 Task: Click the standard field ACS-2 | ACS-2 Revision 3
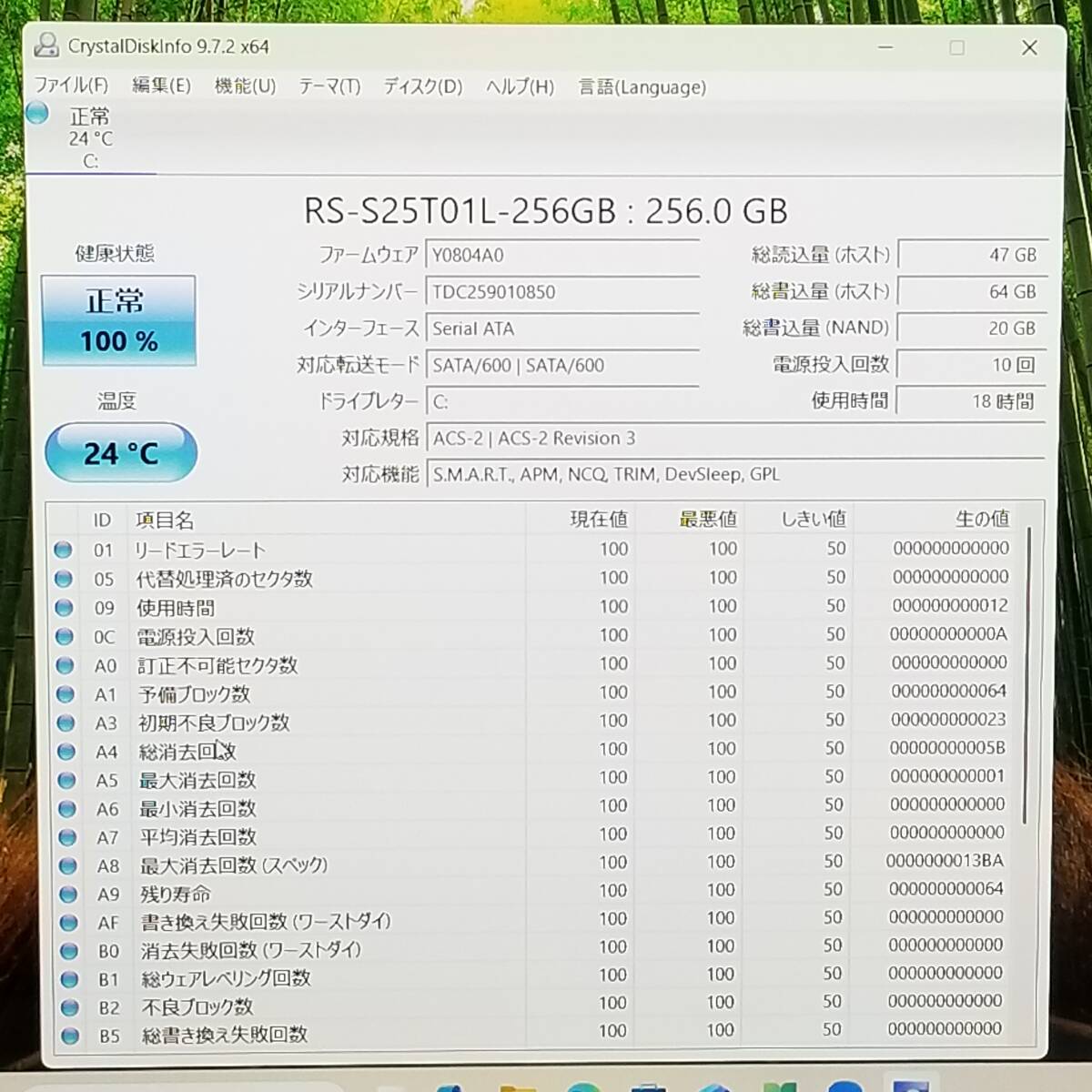[735, 438]
